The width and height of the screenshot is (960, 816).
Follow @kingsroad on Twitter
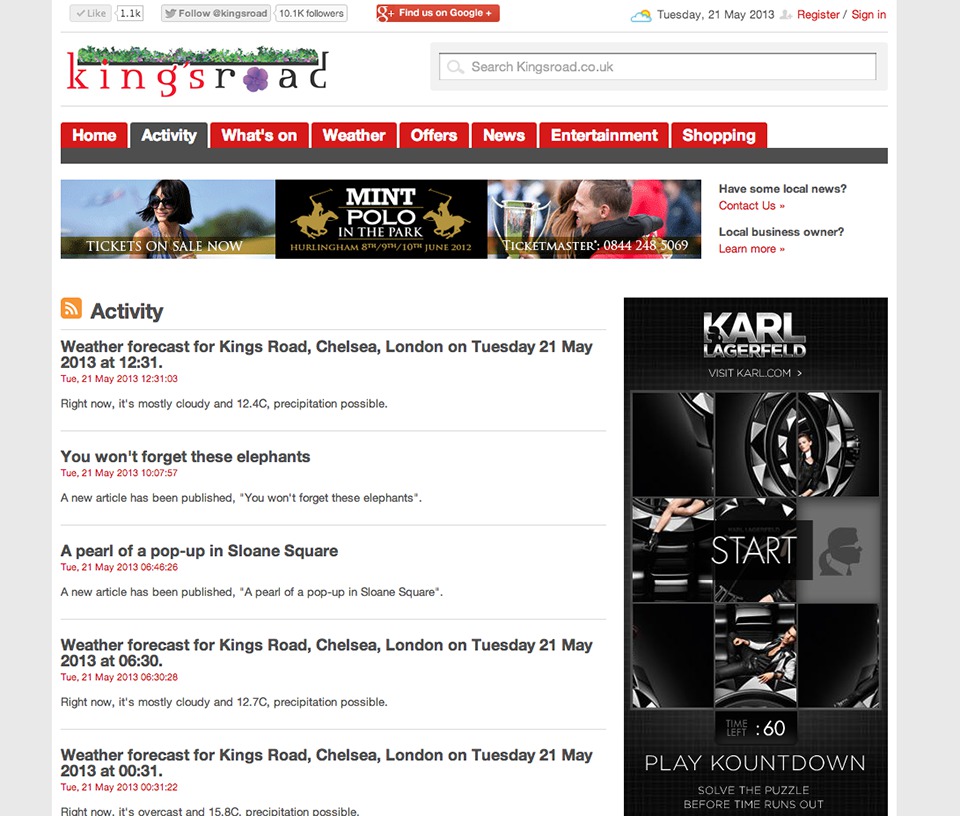point(216,13)
